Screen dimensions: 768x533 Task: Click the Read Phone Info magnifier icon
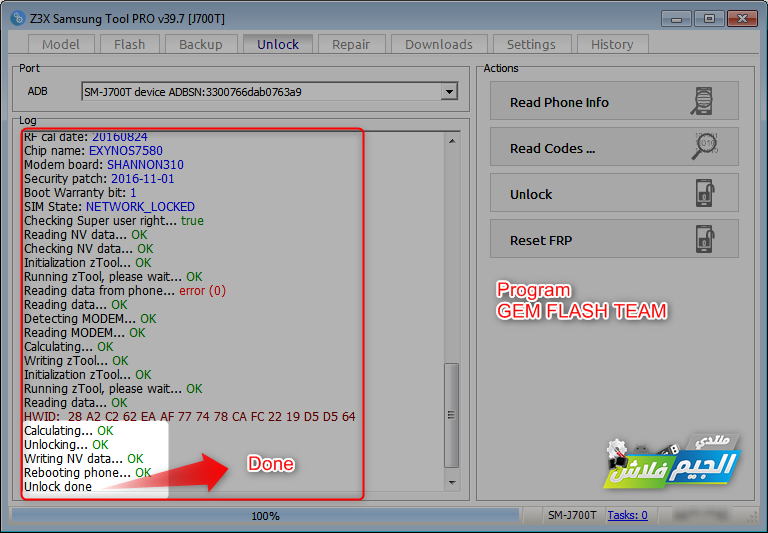click(x=702, y=101)
